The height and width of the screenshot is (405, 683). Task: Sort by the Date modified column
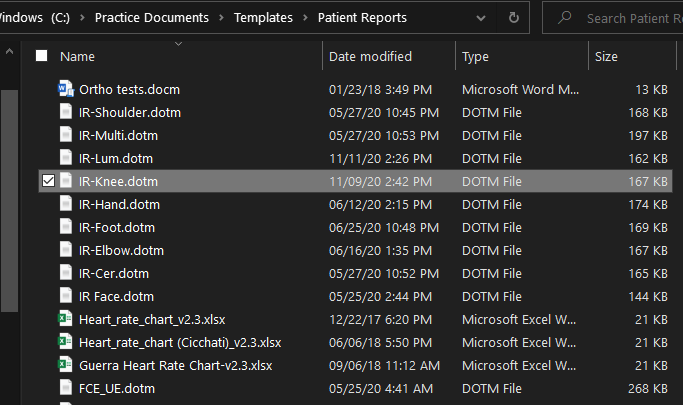pyautogui.click(x=370, y=57)
